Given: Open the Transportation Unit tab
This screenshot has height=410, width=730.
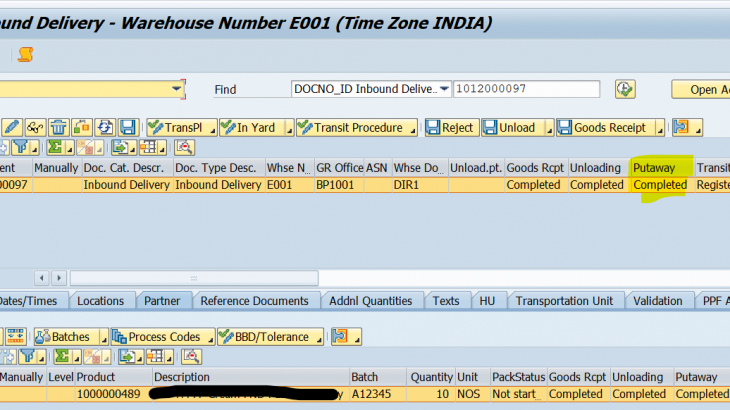Looking at the screenshot, I should [564, 301].
